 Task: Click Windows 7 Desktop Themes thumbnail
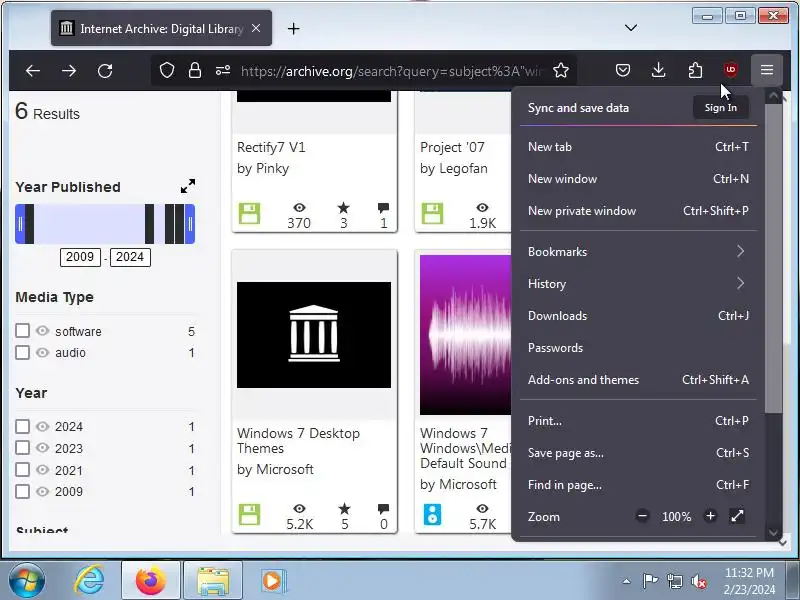tap(314, 335)
